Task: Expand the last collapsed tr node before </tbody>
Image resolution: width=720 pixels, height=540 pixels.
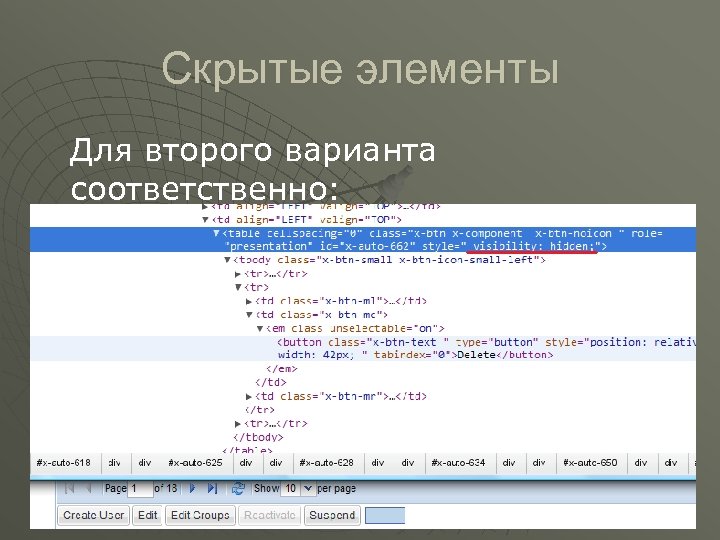Action: coord(237,424)
